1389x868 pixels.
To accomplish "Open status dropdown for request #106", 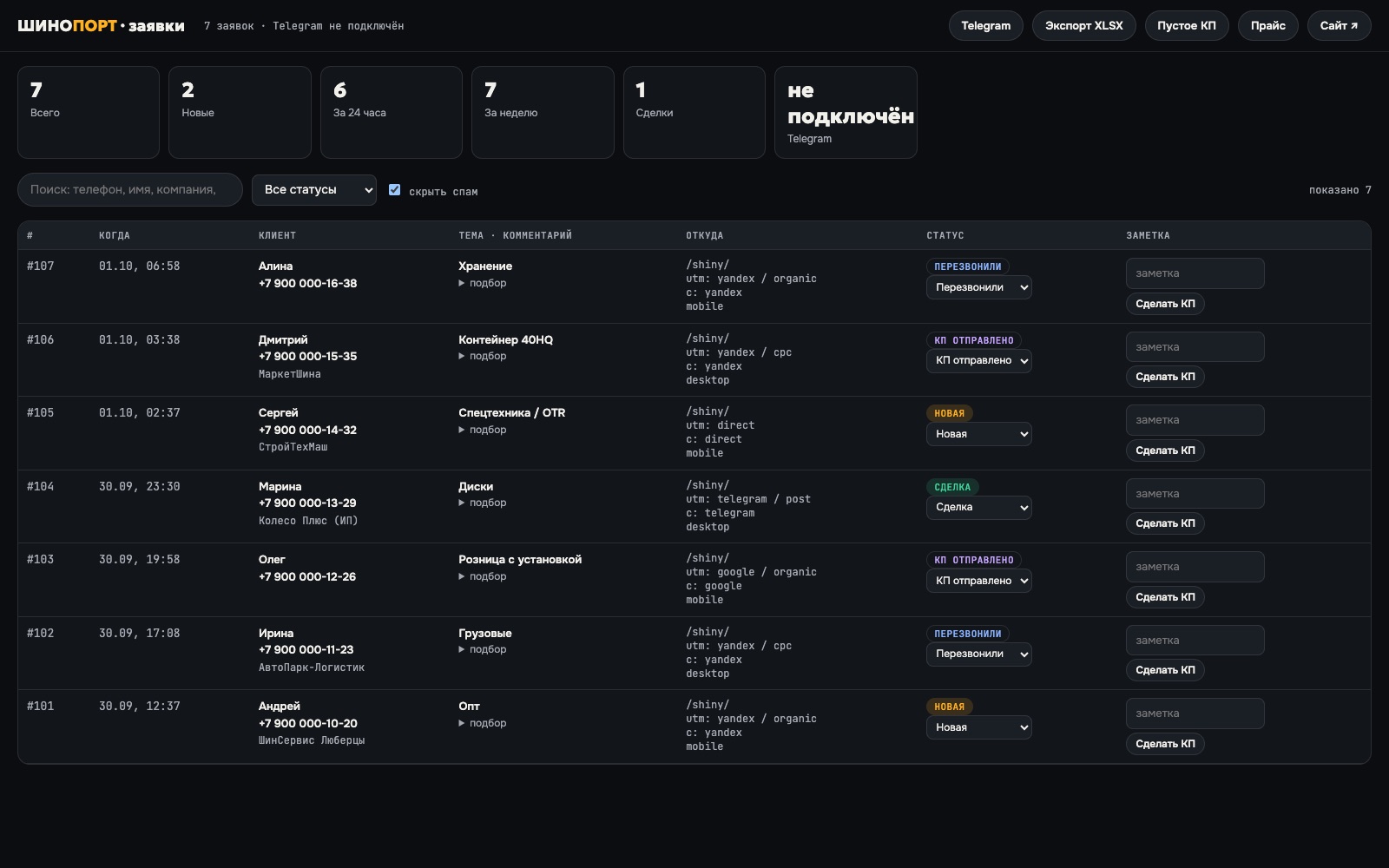I will (x=978, y=361).
